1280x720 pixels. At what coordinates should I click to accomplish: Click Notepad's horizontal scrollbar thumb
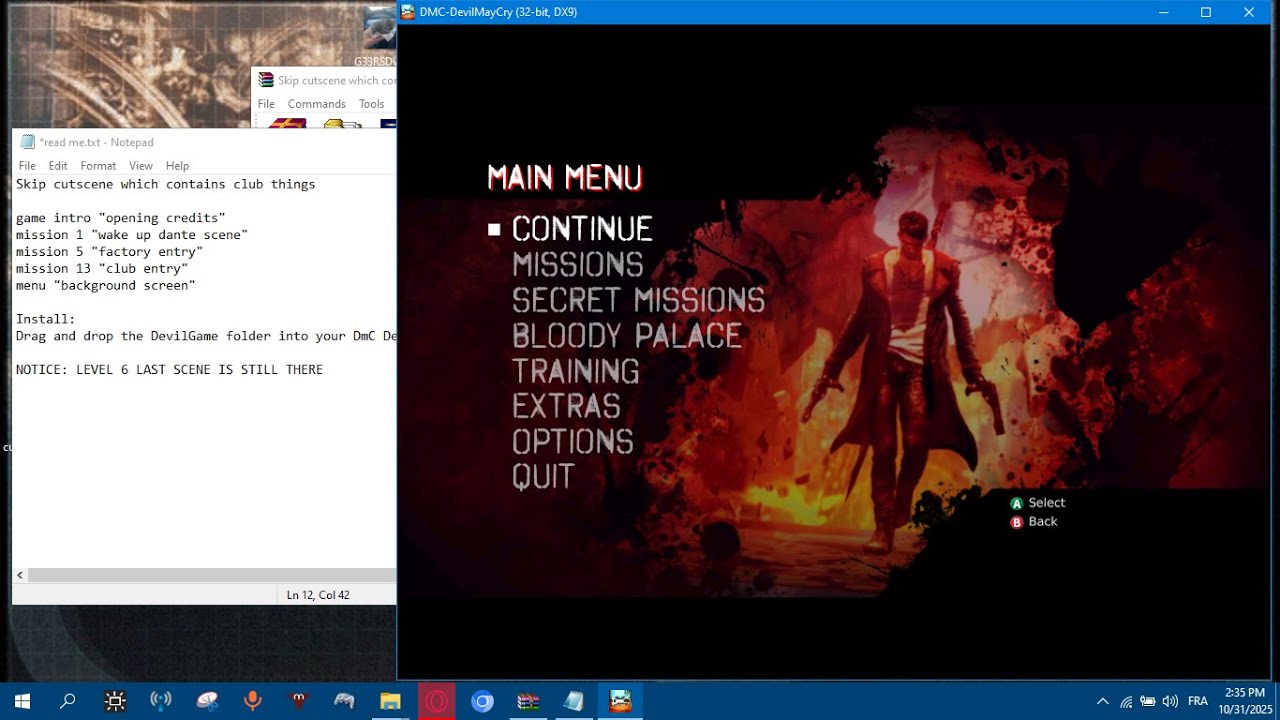pos(212,575)
